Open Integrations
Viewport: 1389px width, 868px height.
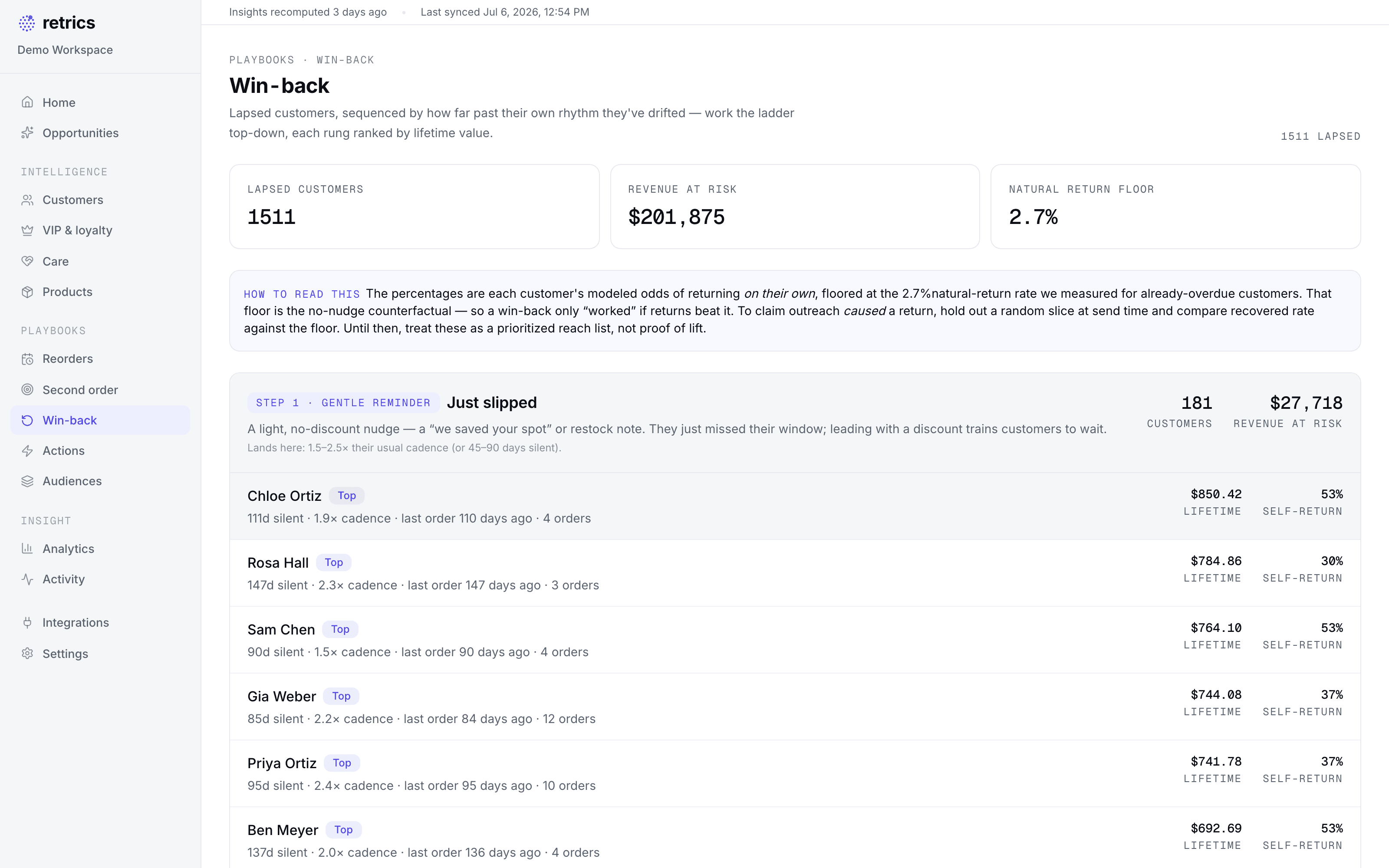click(x=100, y=622)
